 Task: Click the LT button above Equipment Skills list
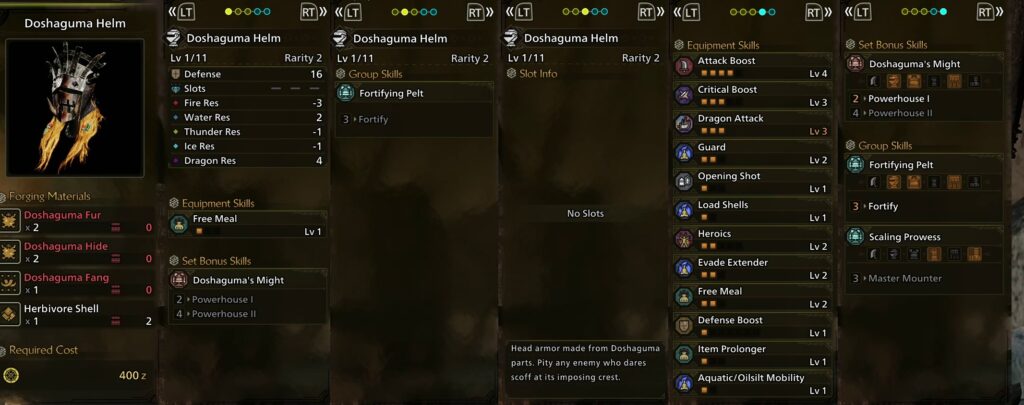[x=692, y=12]
